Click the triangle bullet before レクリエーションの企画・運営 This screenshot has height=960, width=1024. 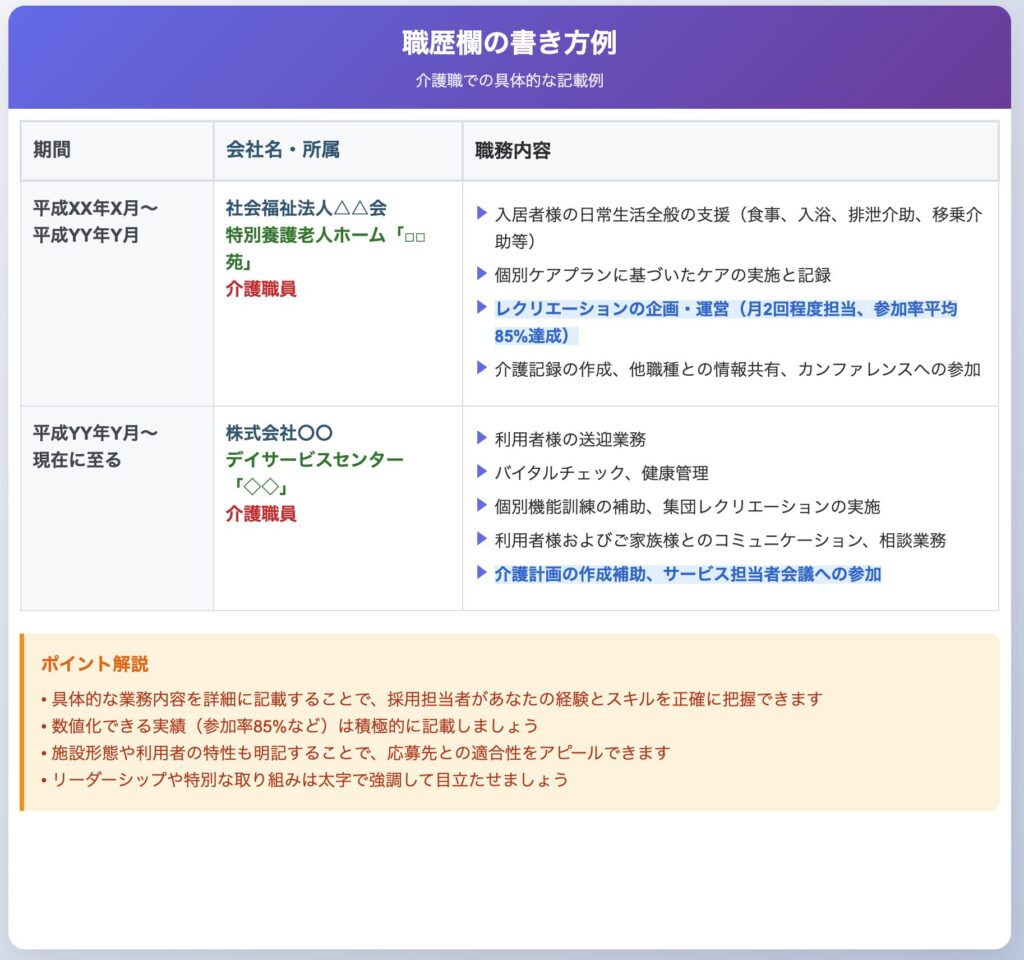tap(482, 306)
